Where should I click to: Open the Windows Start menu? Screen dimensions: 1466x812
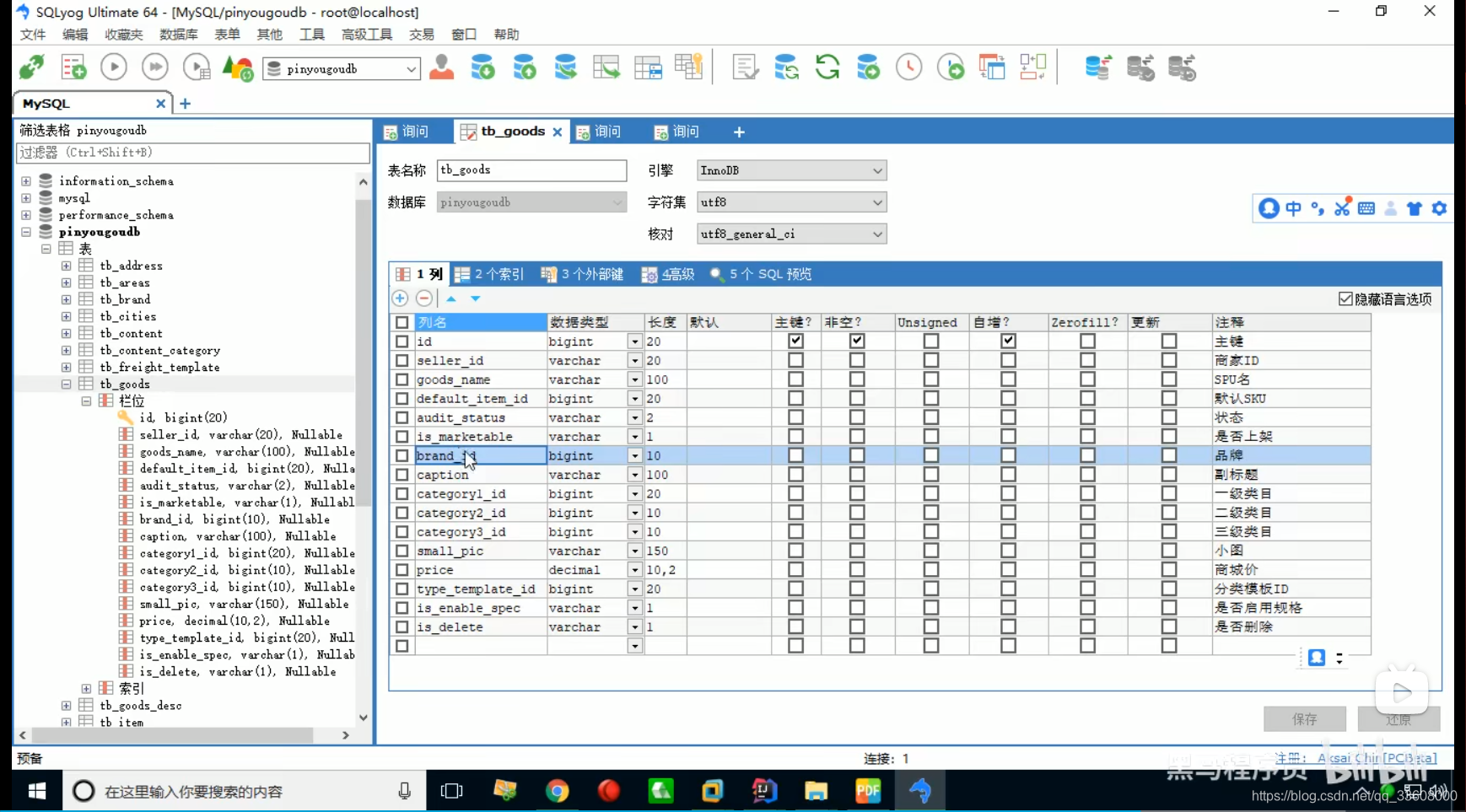(x=37, y=791)
